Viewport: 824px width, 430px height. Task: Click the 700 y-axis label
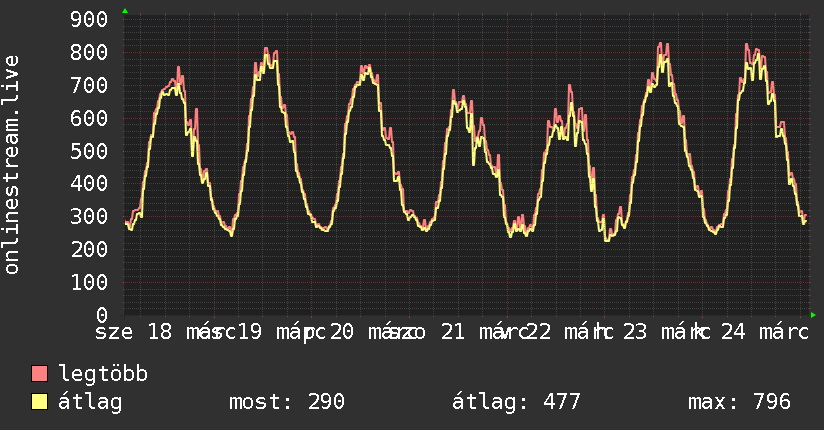coord(89,85)
